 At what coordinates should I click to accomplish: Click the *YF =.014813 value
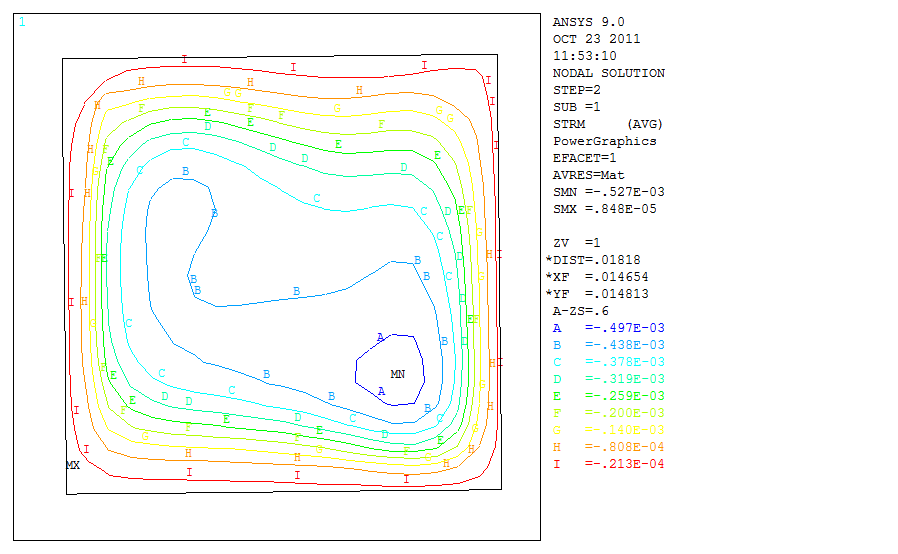pos(597,294)
